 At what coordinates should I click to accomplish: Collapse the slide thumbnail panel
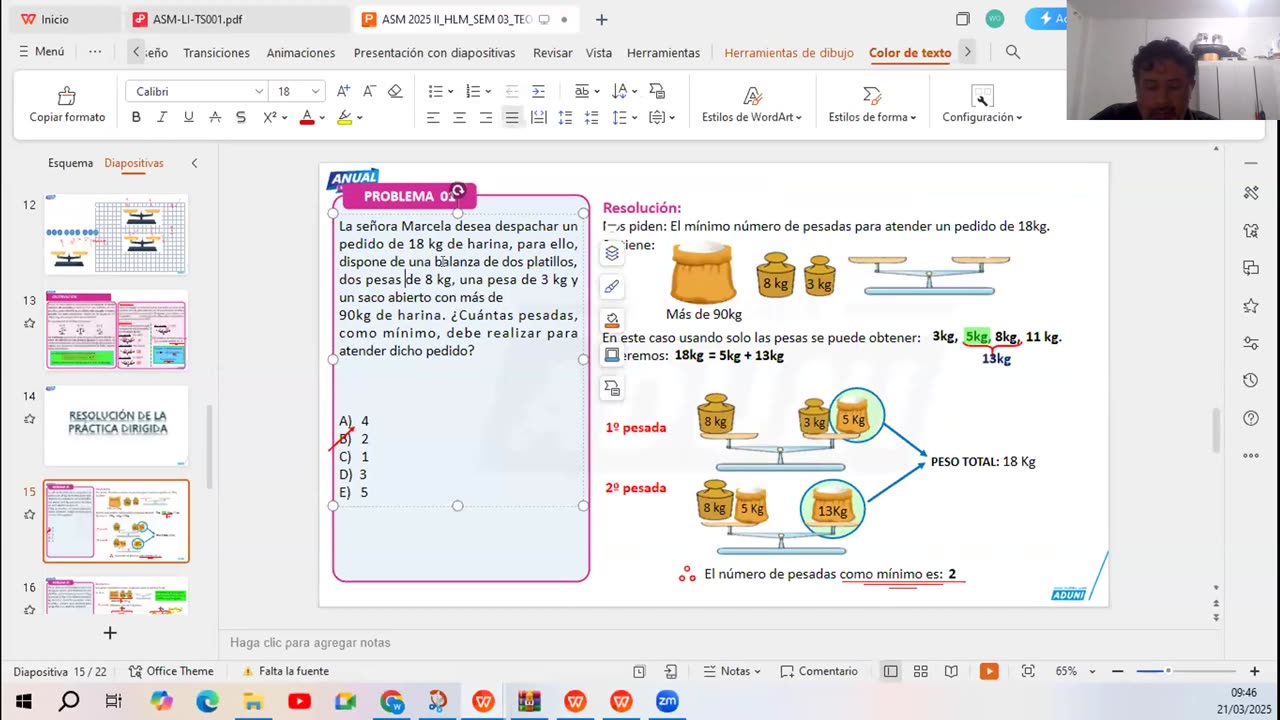click(x=194, y=163)
